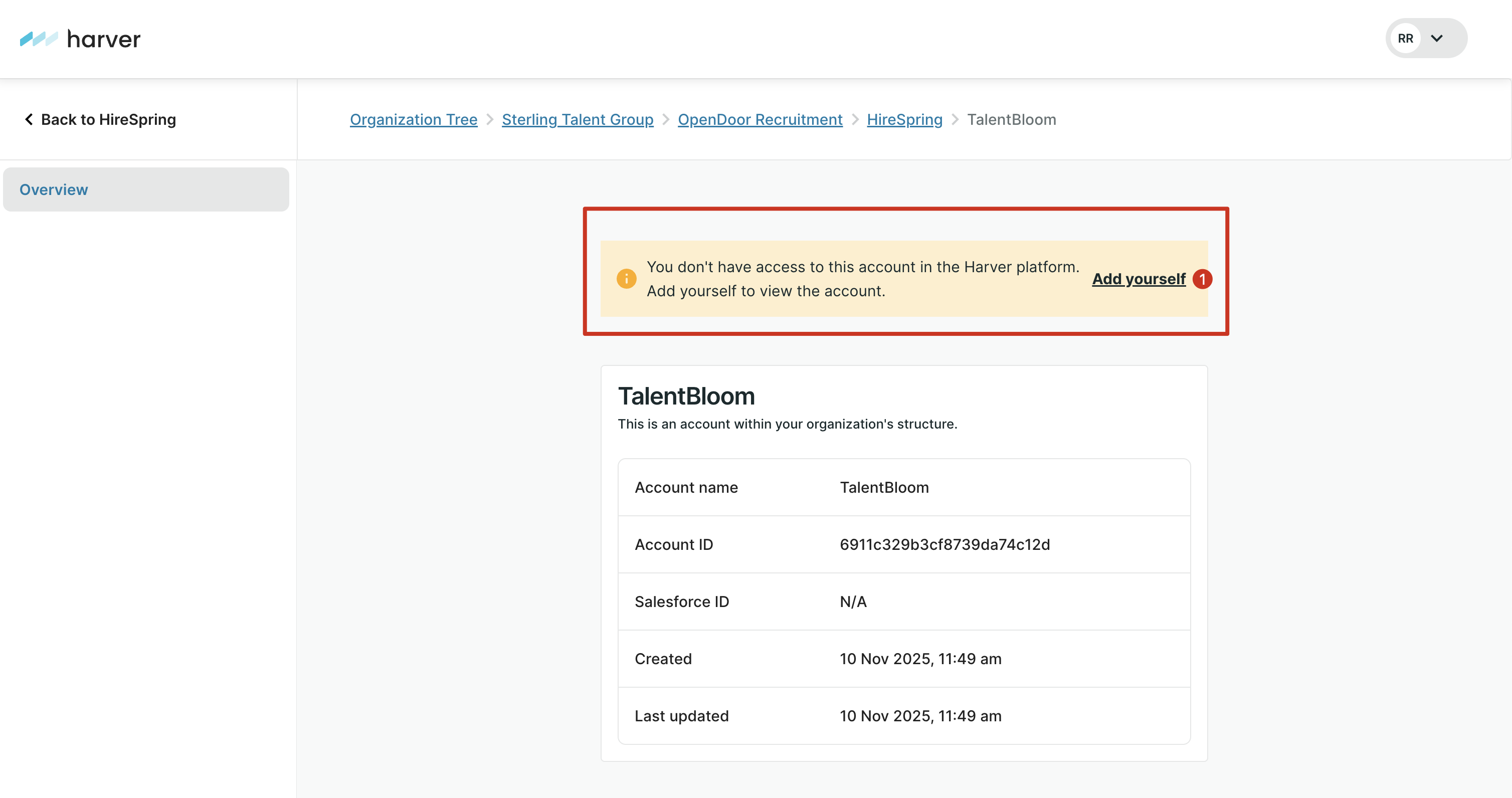Open Organization Tree breadcrumb link
This screenshot has width=1512, height=798.
413,120
